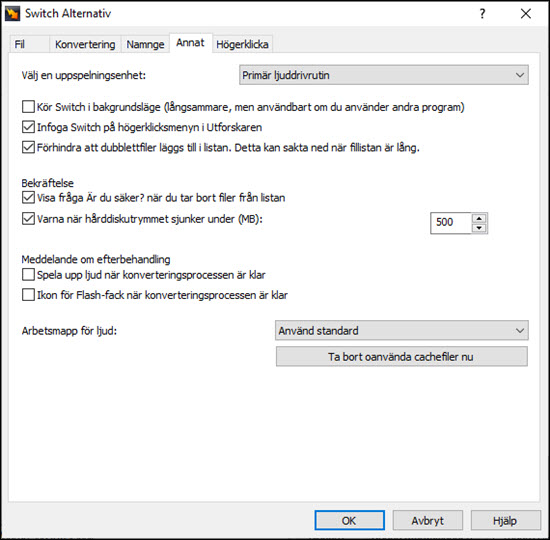Increase the disk space MB value with up arrow
This screenshot has width=550, height=540.
(x=479, y=218)
